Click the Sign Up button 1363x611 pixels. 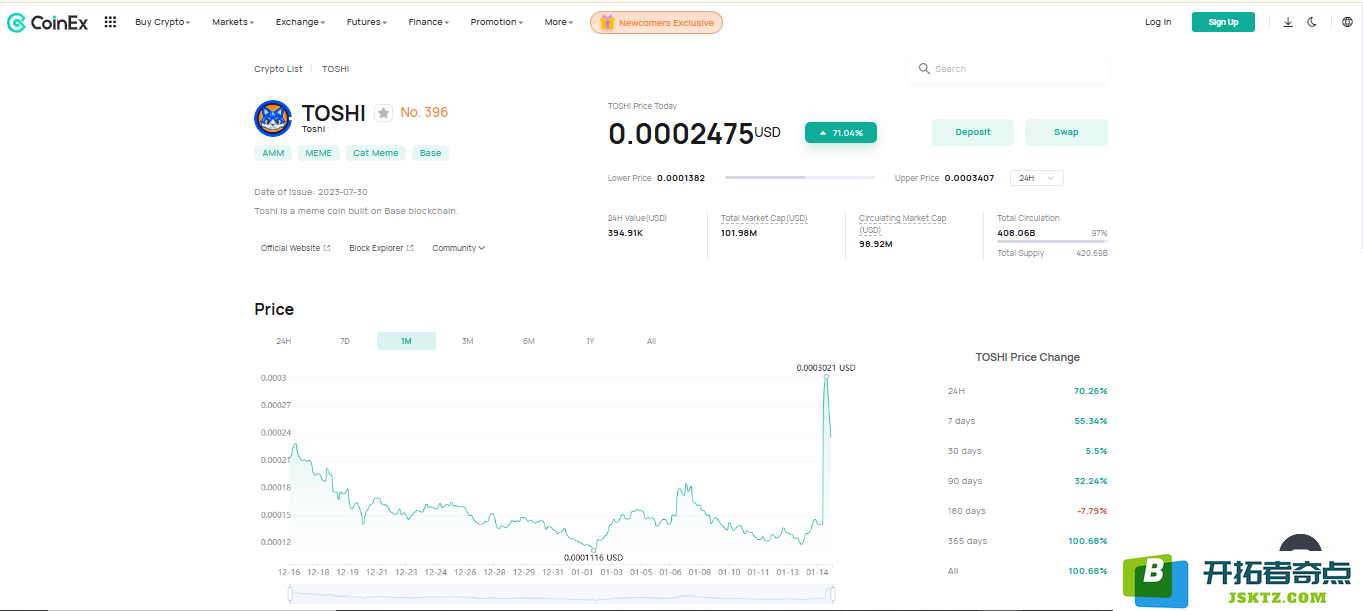pos(1223,22)
